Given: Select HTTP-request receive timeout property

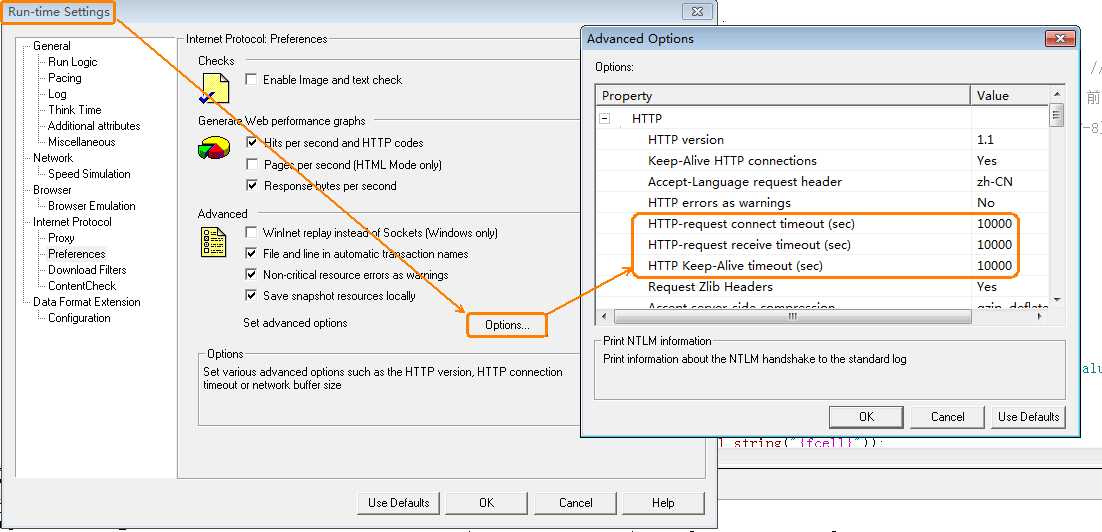Looking at the screenshot, I should coord(822,245).
